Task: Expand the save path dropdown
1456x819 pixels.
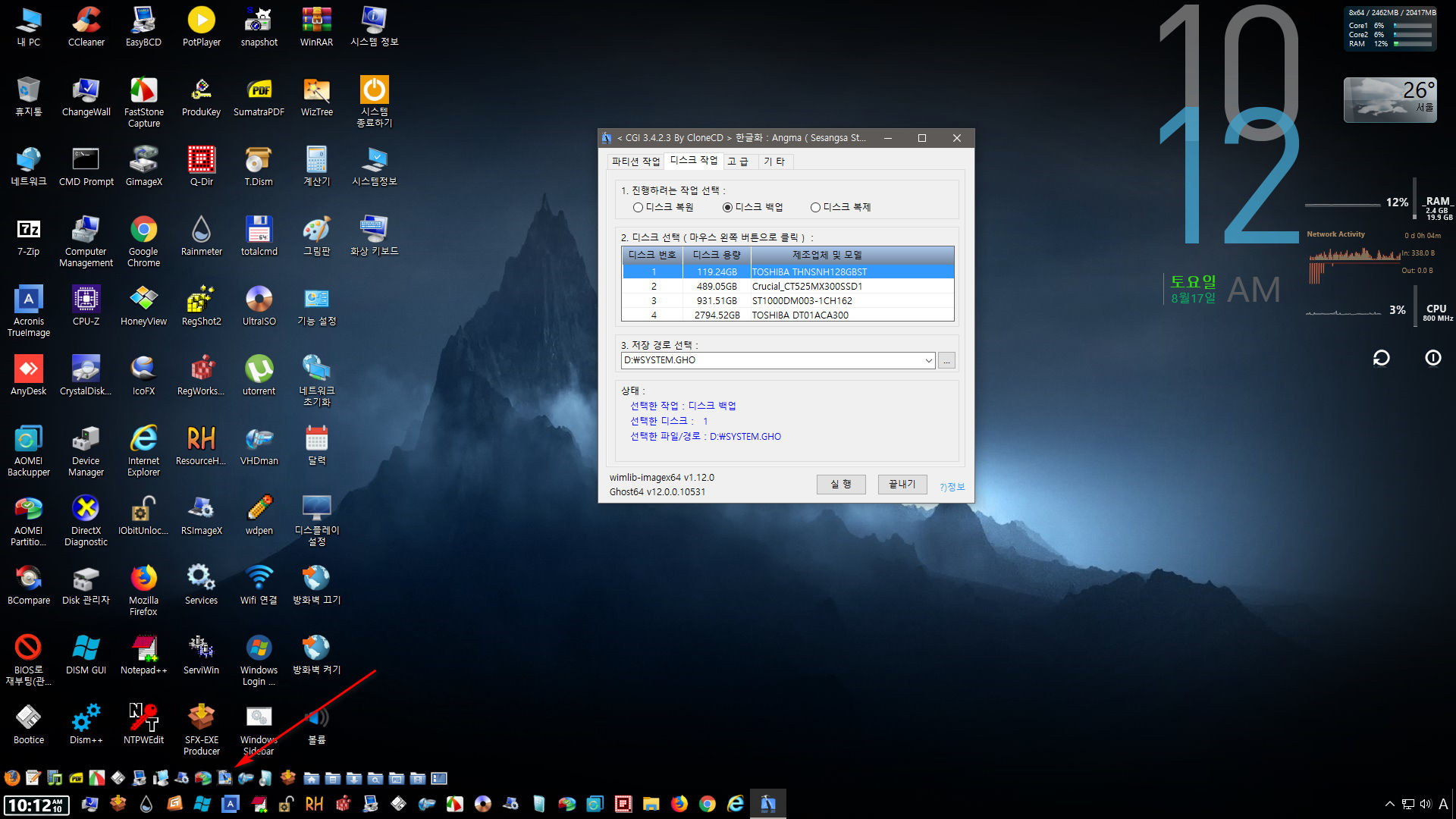Action: [928, 361]
